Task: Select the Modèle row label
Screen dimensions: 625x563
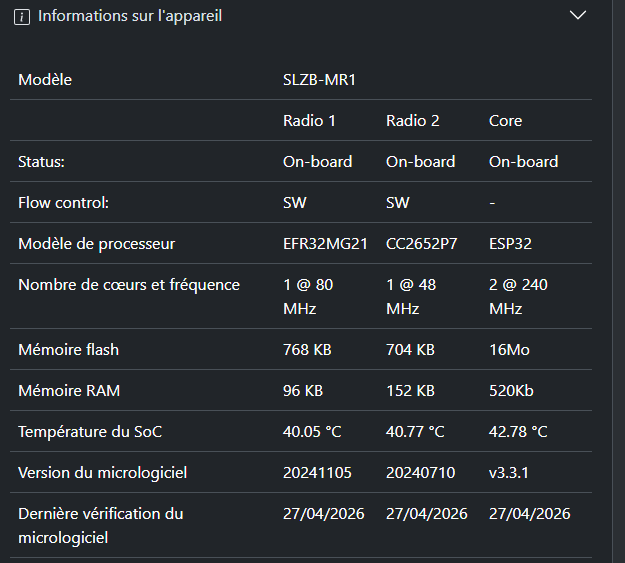Action: point(45,80)
